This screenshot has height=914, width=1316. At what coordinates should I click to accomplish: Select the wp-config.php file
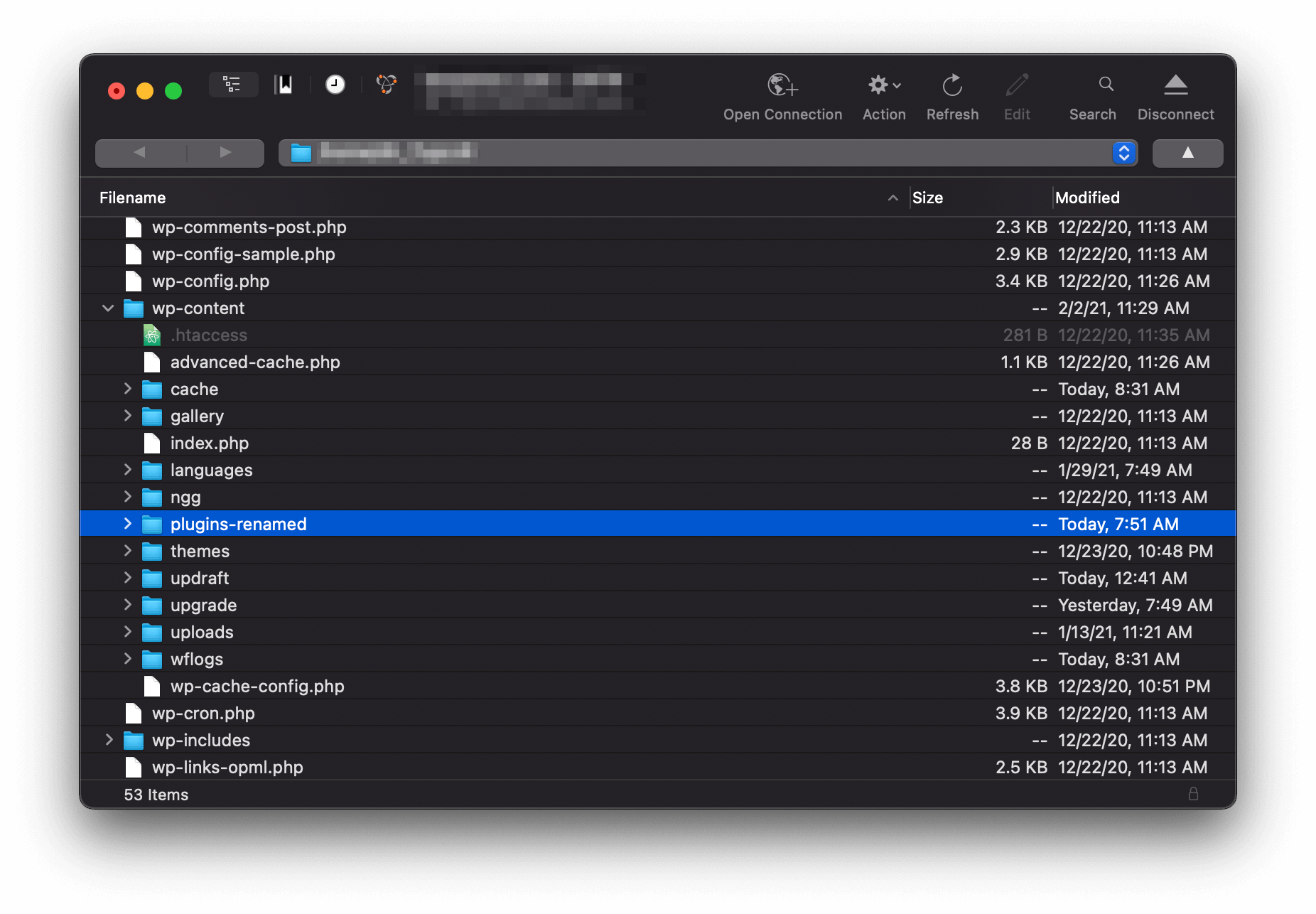210,281
